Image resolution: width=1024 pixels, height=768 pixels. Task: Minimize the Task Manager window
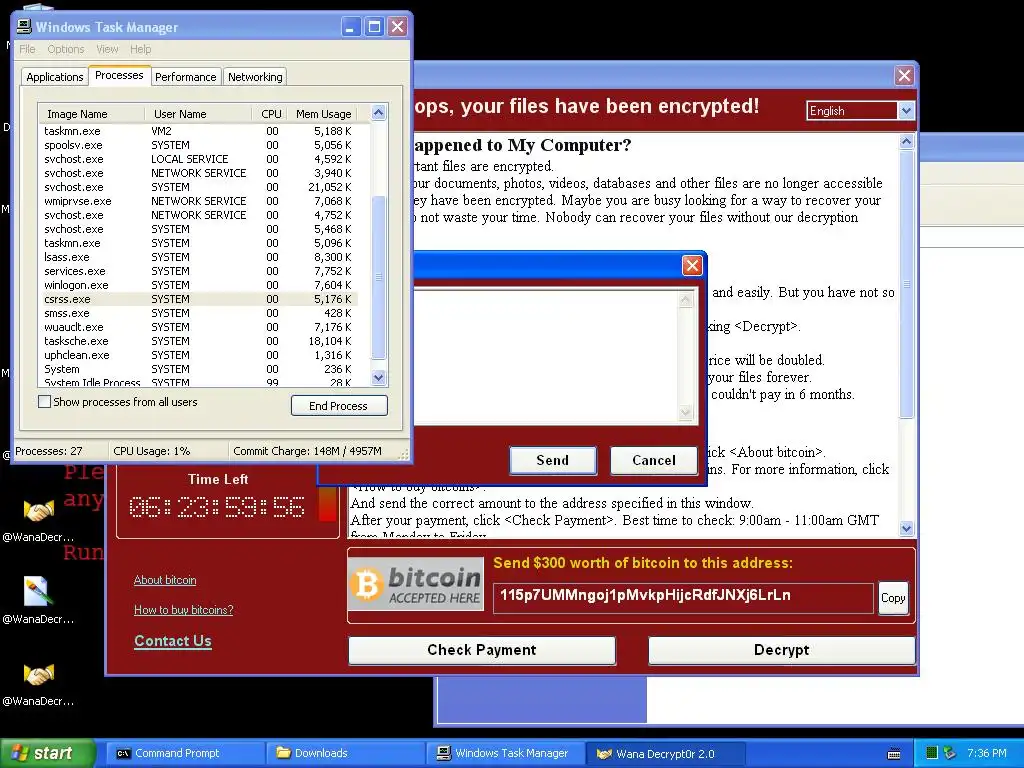(x=351, y=27)
